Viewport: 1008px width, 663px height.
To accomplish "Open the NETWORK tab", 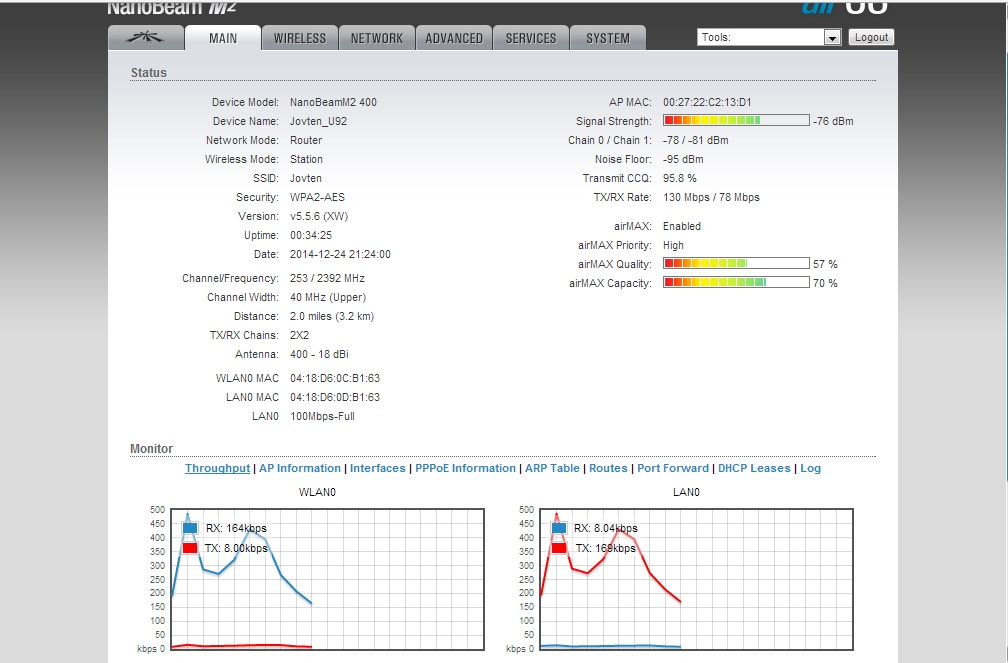I will (377, 38).
